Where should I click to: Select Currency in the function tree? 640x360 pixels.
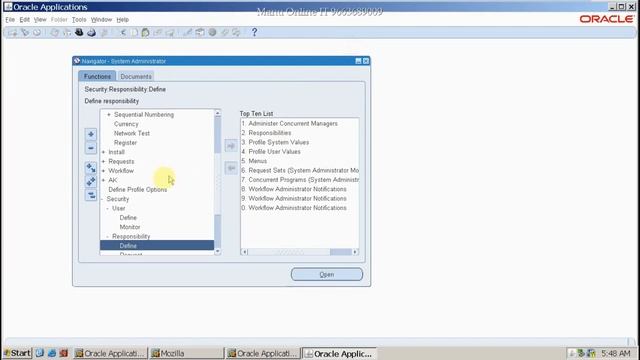[126, 124]
